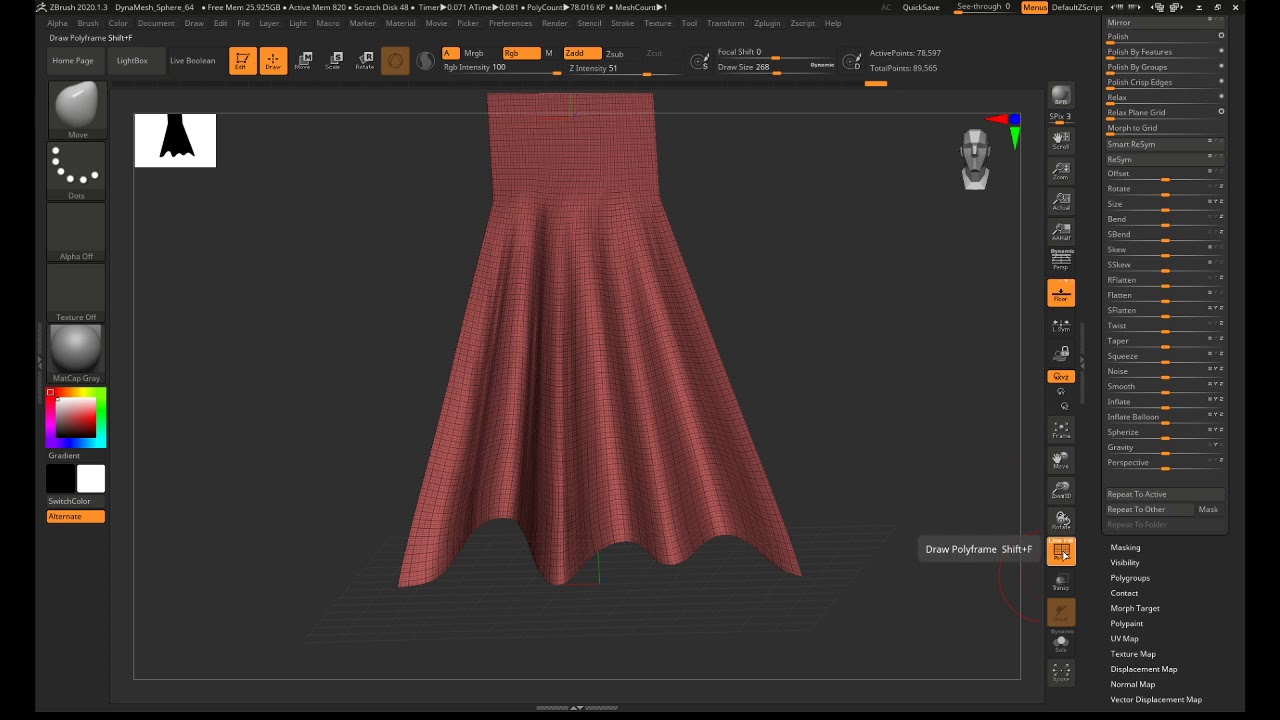Toggle XYZ rotation mode
The height and width of the screenshot is (720, 1280).
point(1061,376)
